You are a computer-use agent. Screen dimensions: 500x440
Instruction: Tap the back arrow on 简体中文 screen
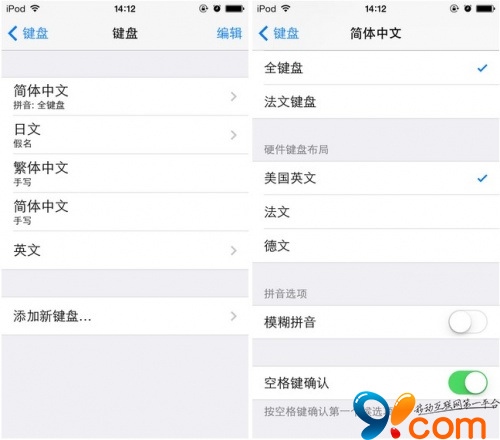263,33
